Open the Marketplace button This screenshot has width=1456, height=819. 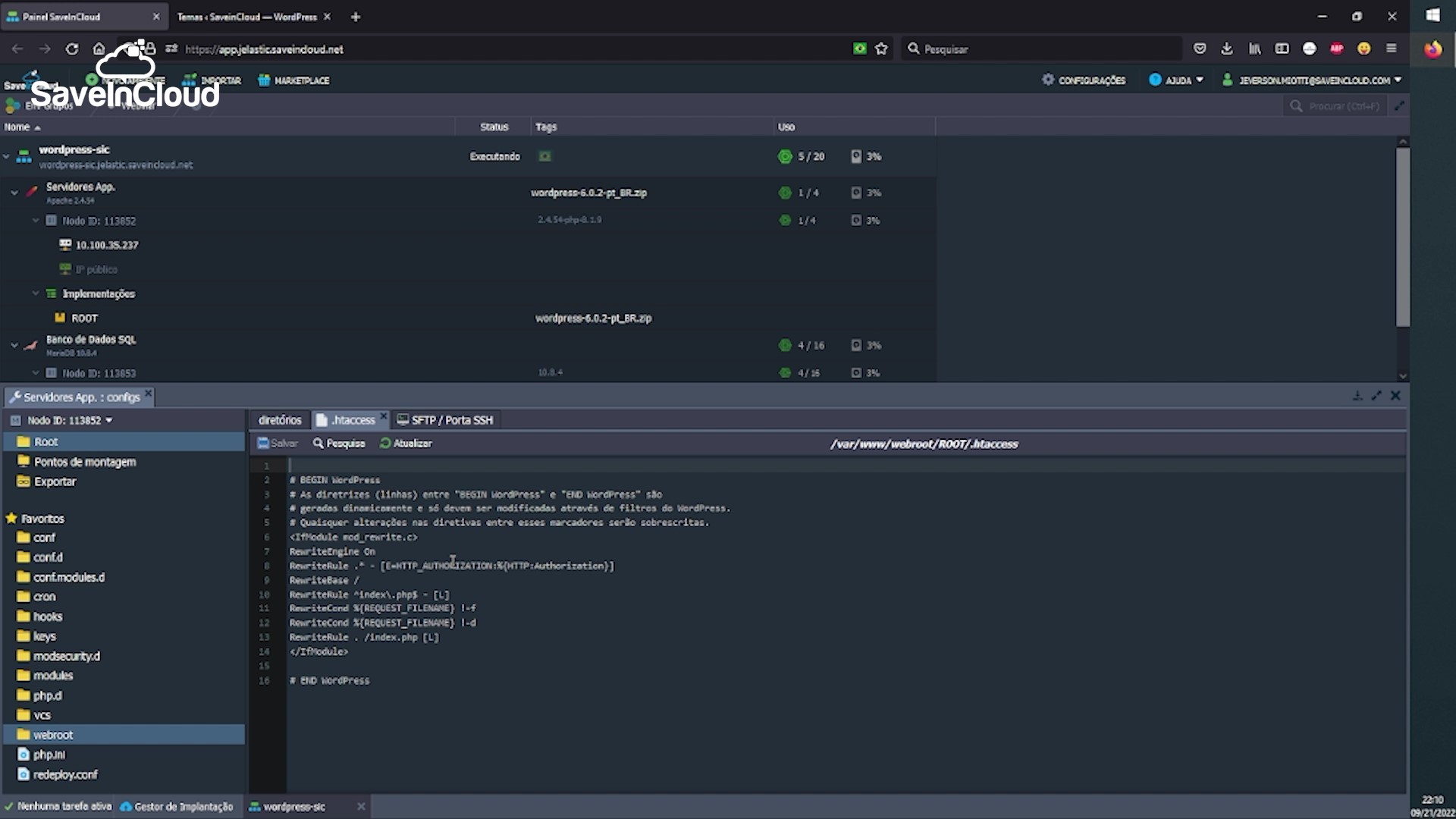[x=293, y=80]
